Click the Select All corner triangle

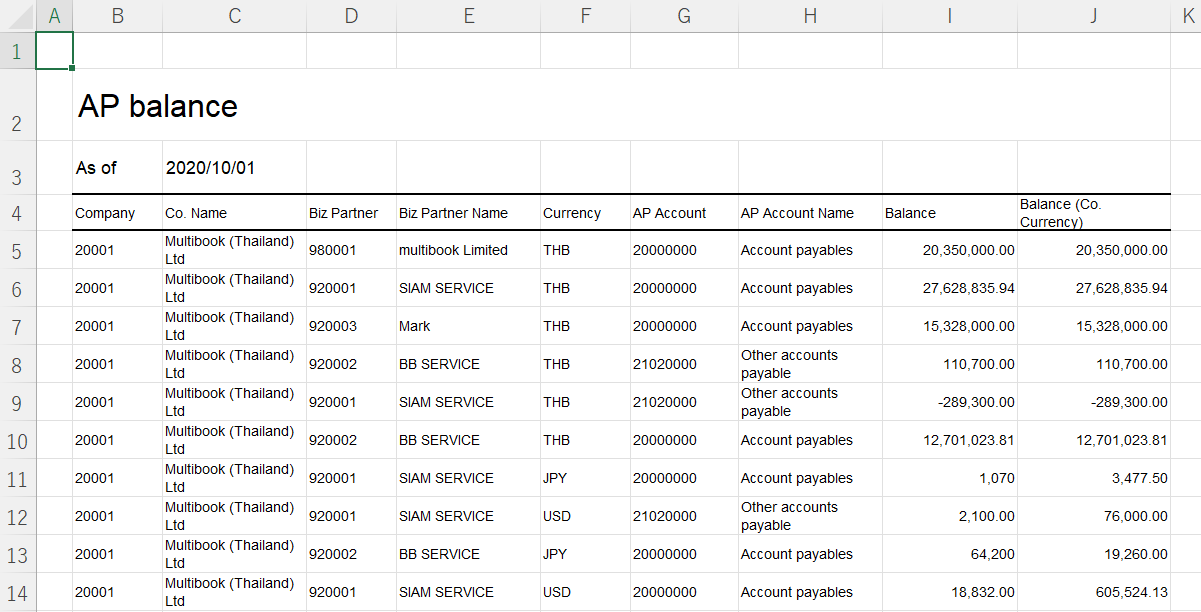pos(17,16)
